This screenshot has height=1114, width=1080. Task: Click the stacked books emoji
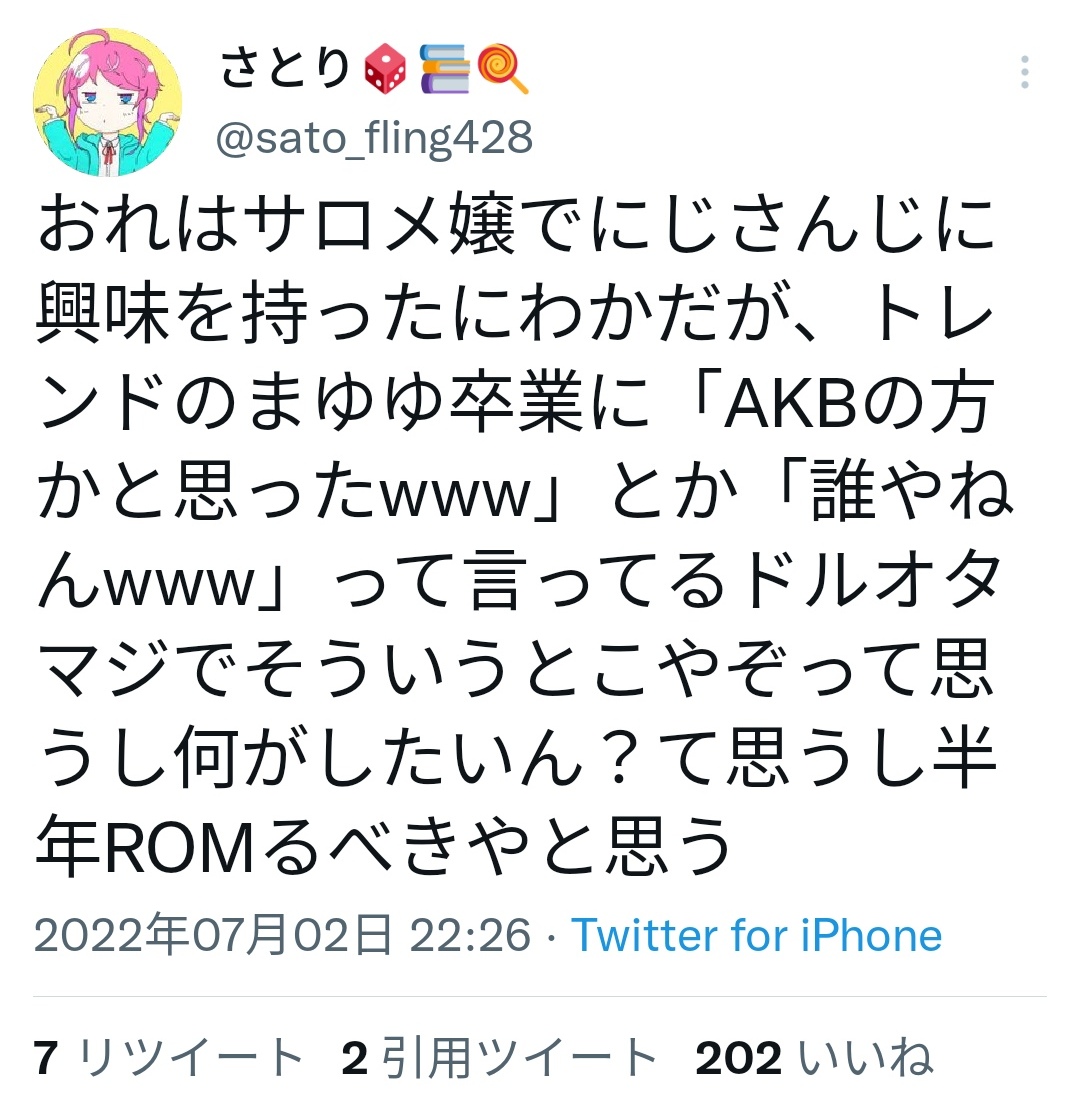pyautogui.click(x=444, y=69)
